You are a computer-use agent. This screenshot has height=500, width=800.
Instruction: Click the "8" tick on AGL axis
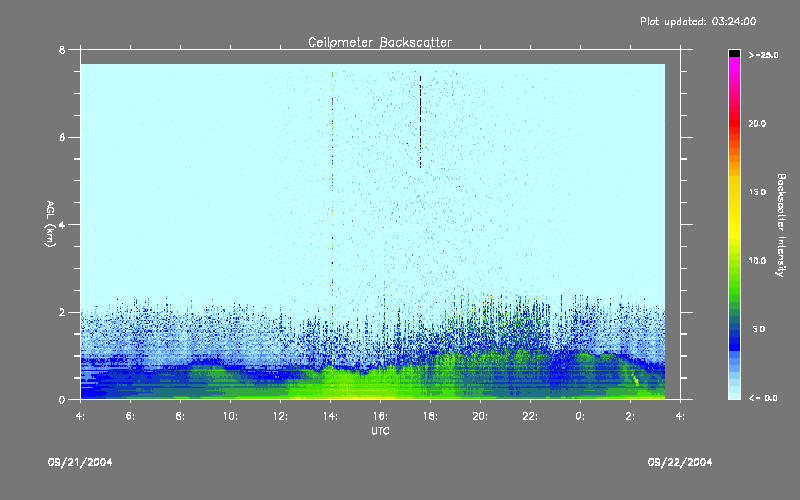[62, 50]
